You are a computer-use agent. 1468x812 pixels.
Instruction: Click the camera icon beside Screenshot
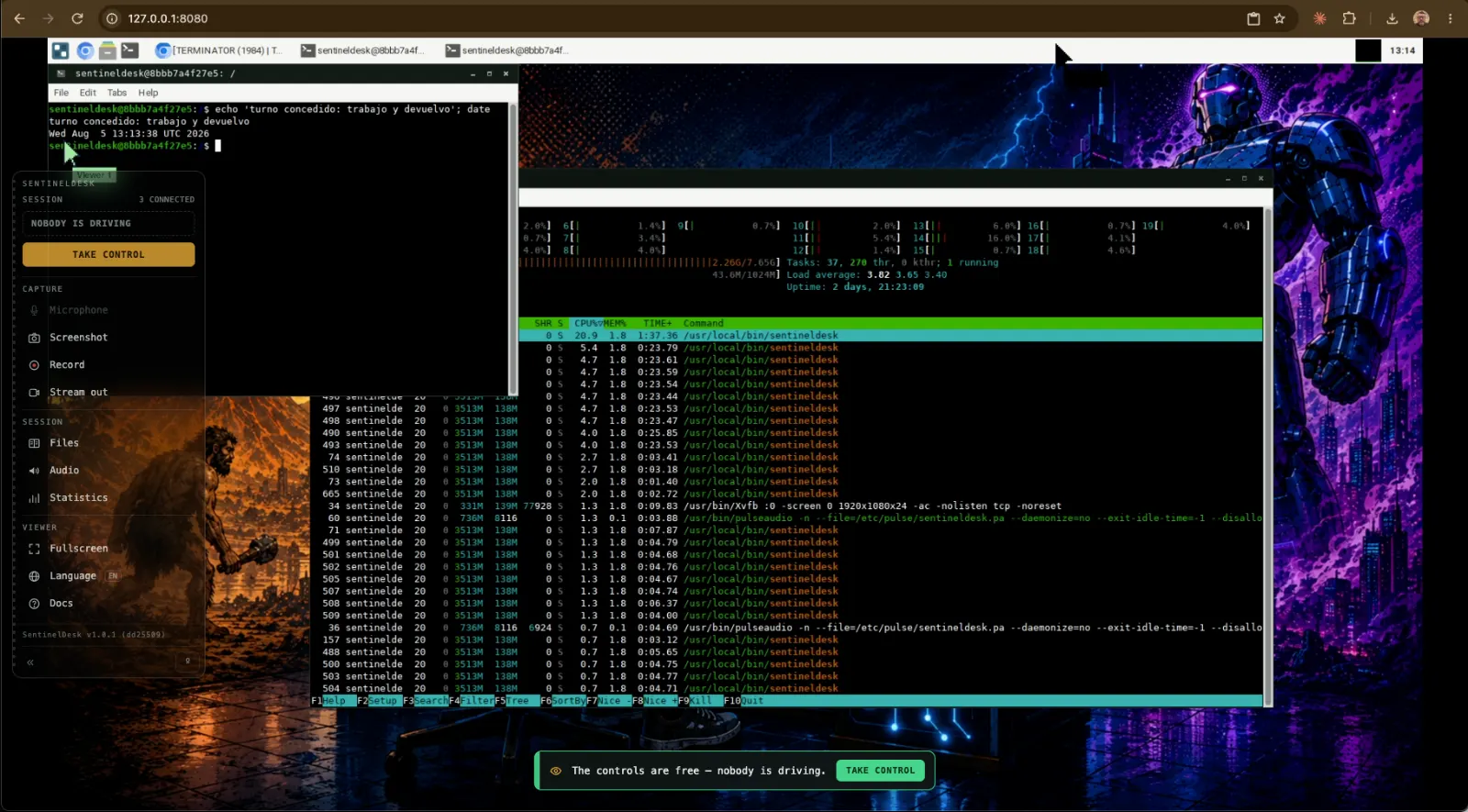point(34,338)
